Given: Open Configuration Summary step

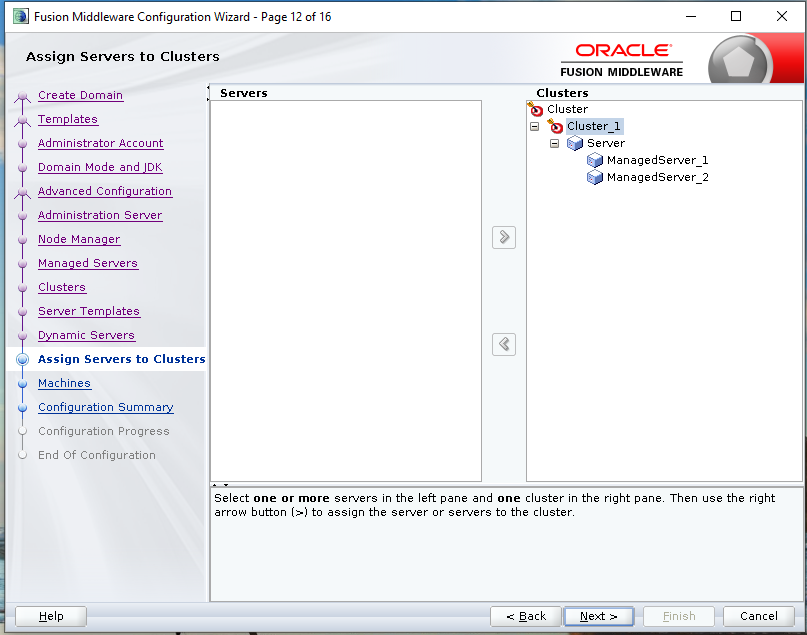Looking at the screenshot, I should click(106, 407).
